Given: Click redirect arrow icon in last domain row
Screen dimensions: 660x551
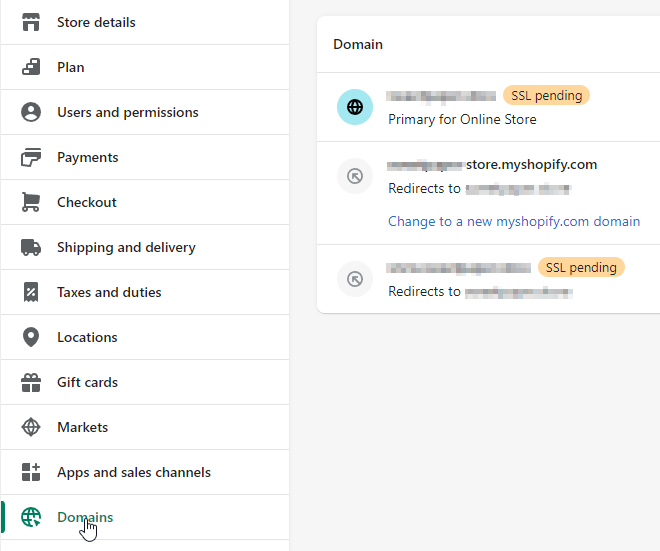Looking at the screenshot, I should 355,279.
